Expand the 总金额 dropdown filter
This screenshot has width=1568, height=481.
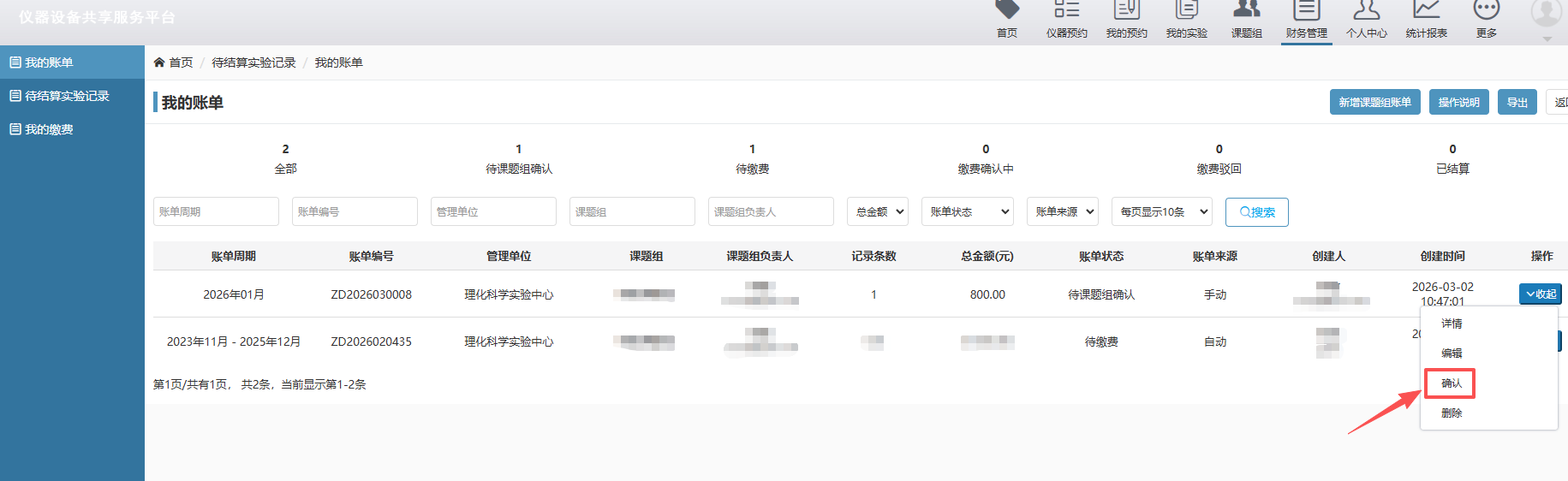877,211
